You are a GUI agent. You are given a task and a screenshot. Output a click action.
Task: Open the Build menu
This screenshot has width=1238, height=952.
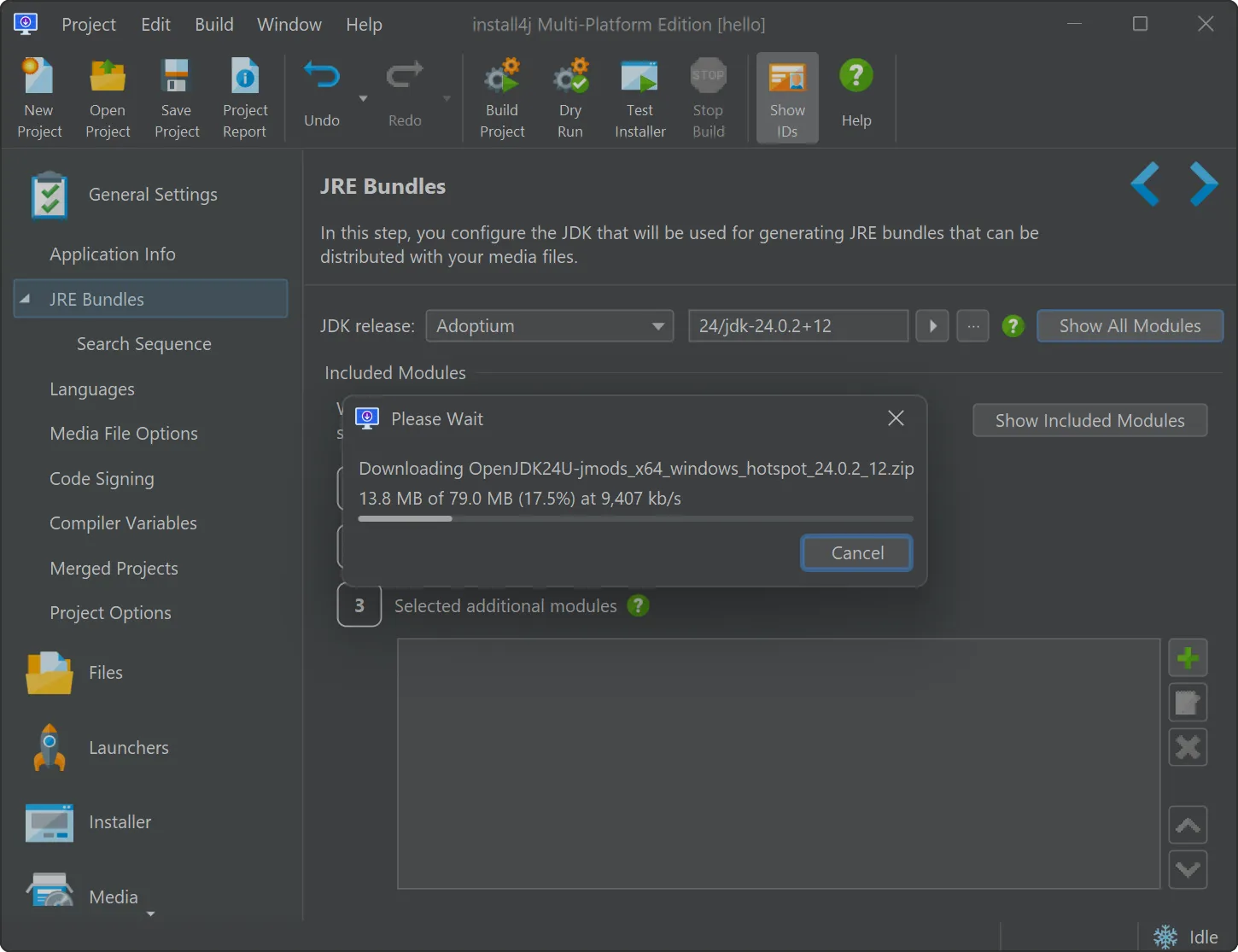pyautogui.click(x=214, y=25)
